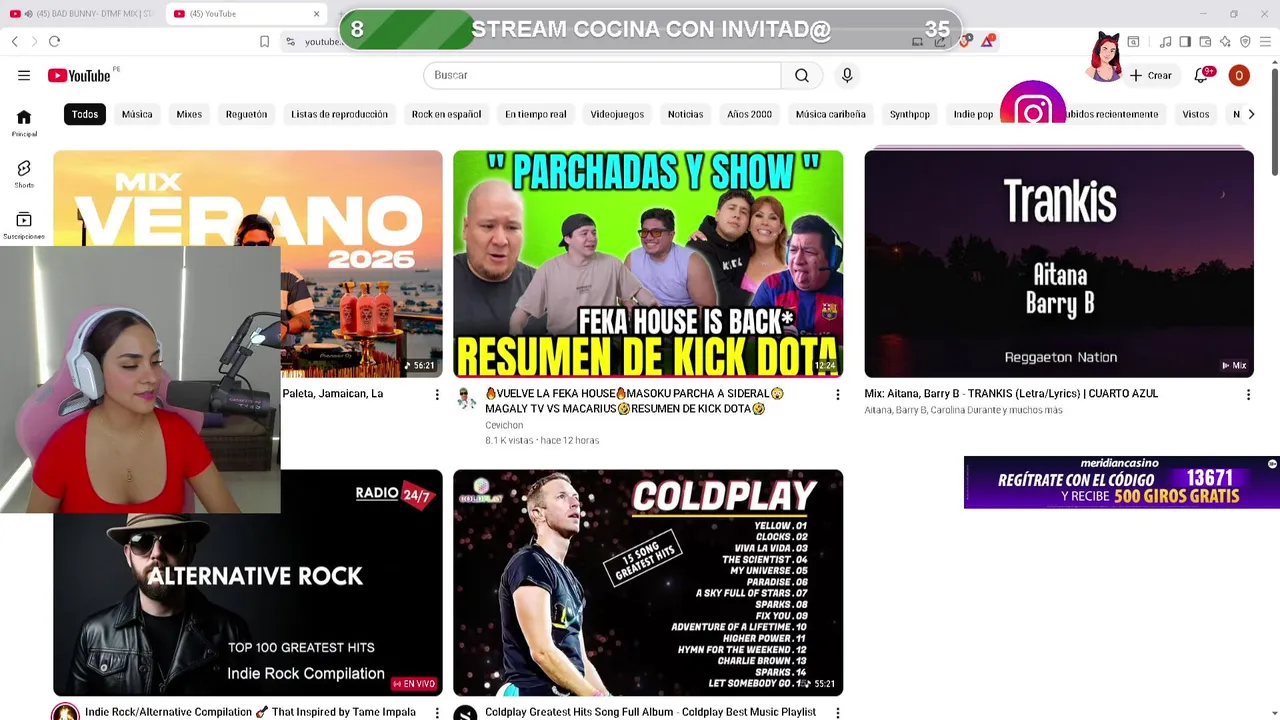
Task: Open the Brave Shields lion icon
Action: (x=965, y=41)
